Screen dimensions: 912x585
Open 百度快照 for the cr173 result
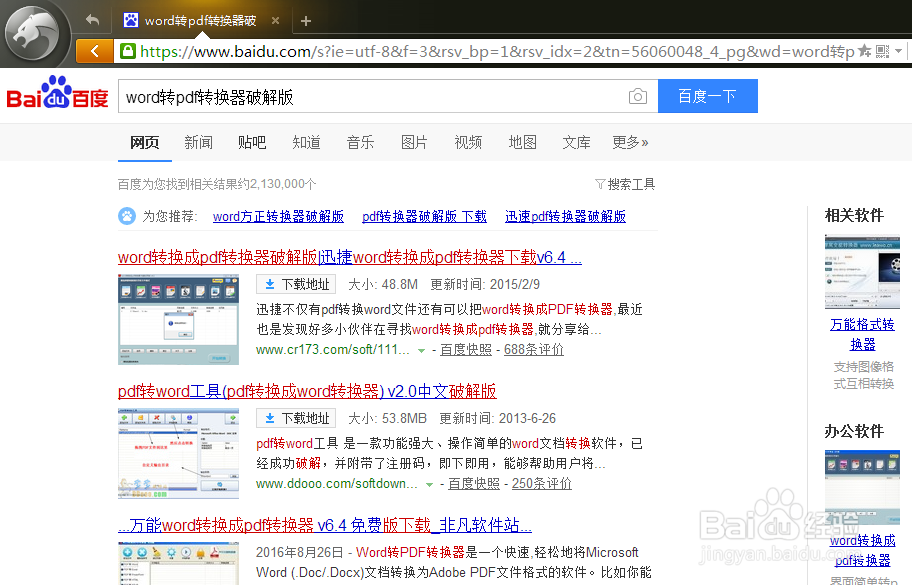point(466,349)
